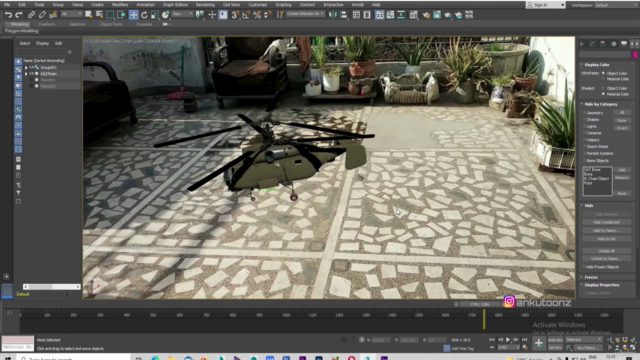The height and width of the screenshot is (360, 640).
Task: Toggle the 3D Snaps icon
Action: point(235,15)
